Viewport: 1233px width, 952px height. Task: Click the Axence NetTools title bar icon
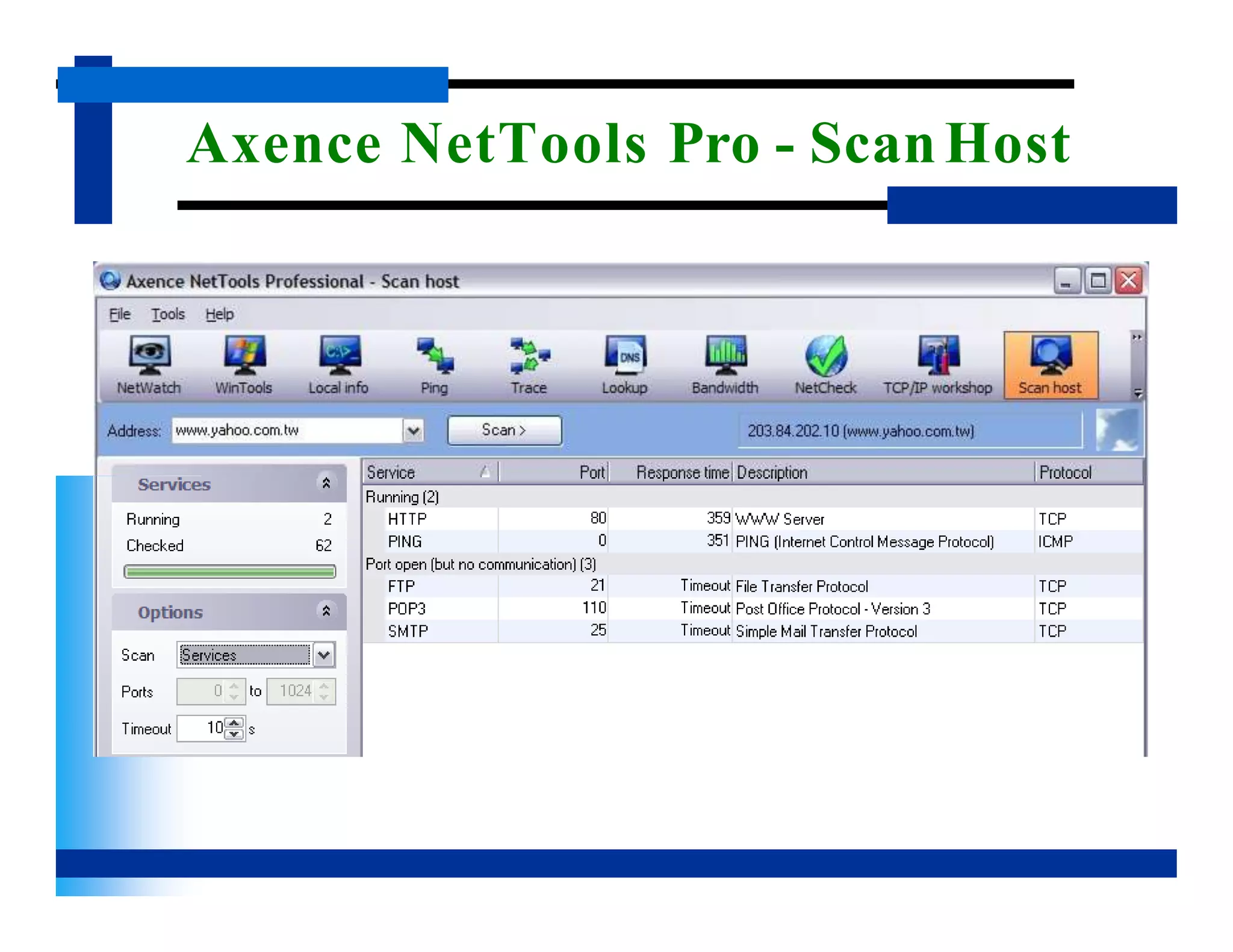tap(110, 280)
